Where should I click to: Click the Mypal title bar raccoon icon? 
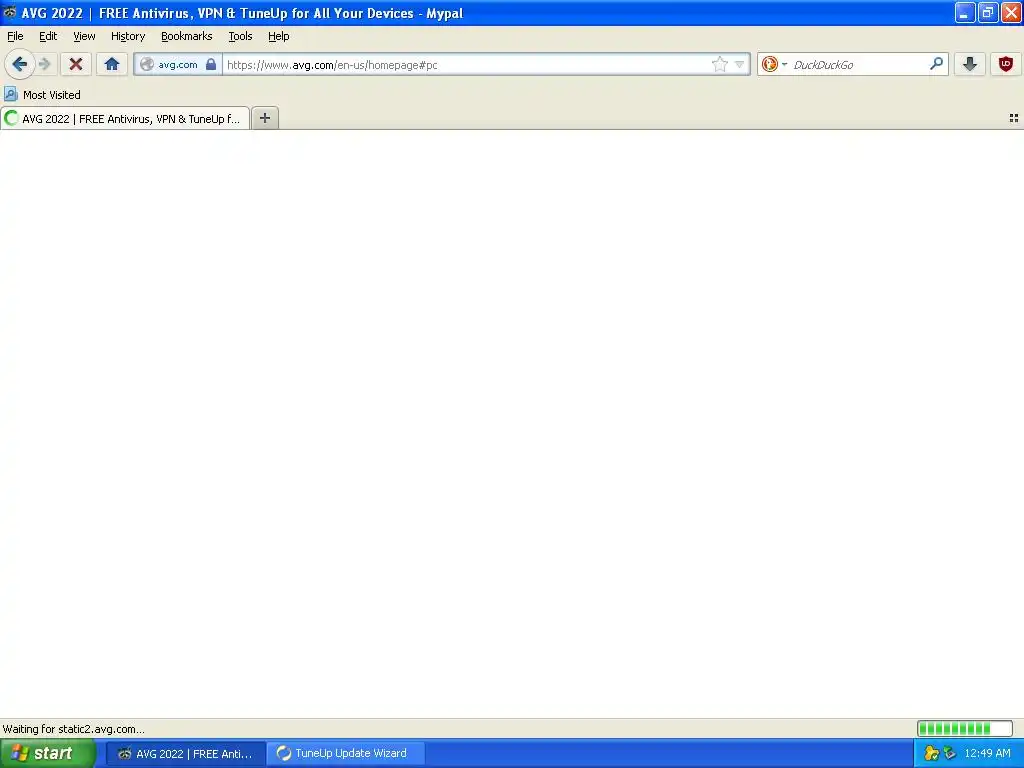[10, 12]
